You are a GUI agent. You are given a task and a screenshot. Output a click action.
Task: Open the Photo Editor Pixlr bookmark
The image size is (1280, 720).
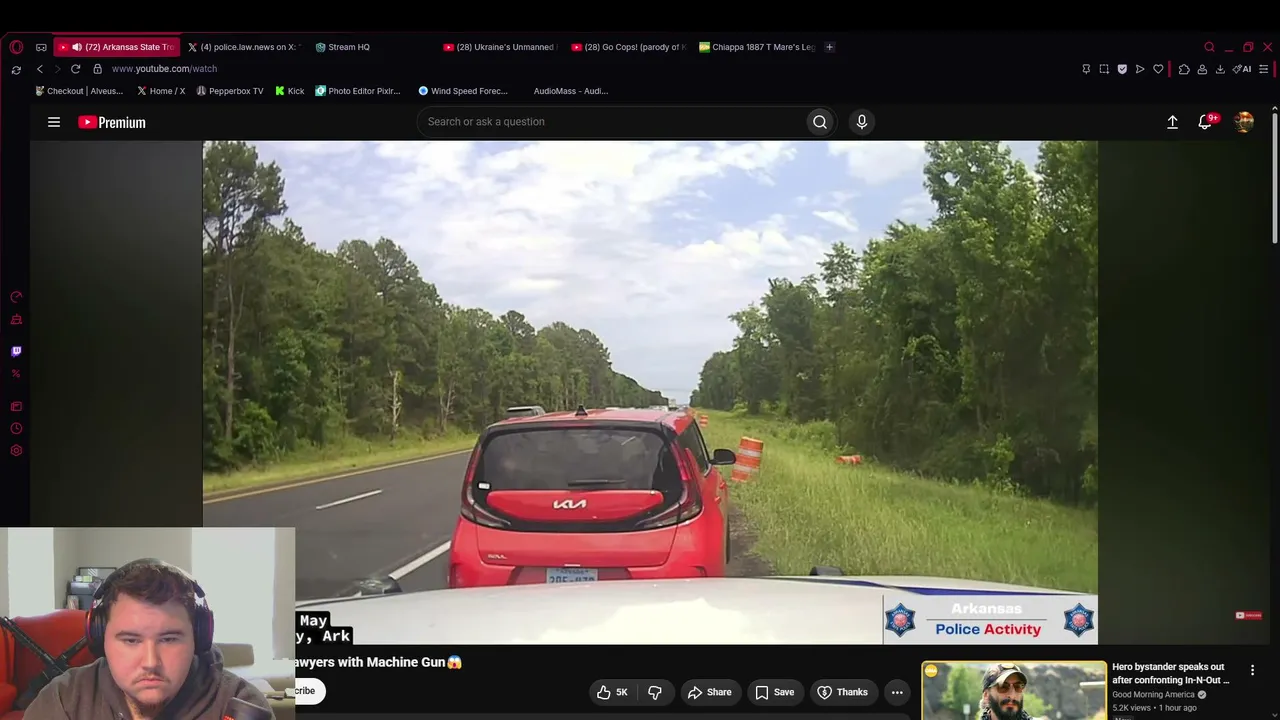(x=358, y=91)
